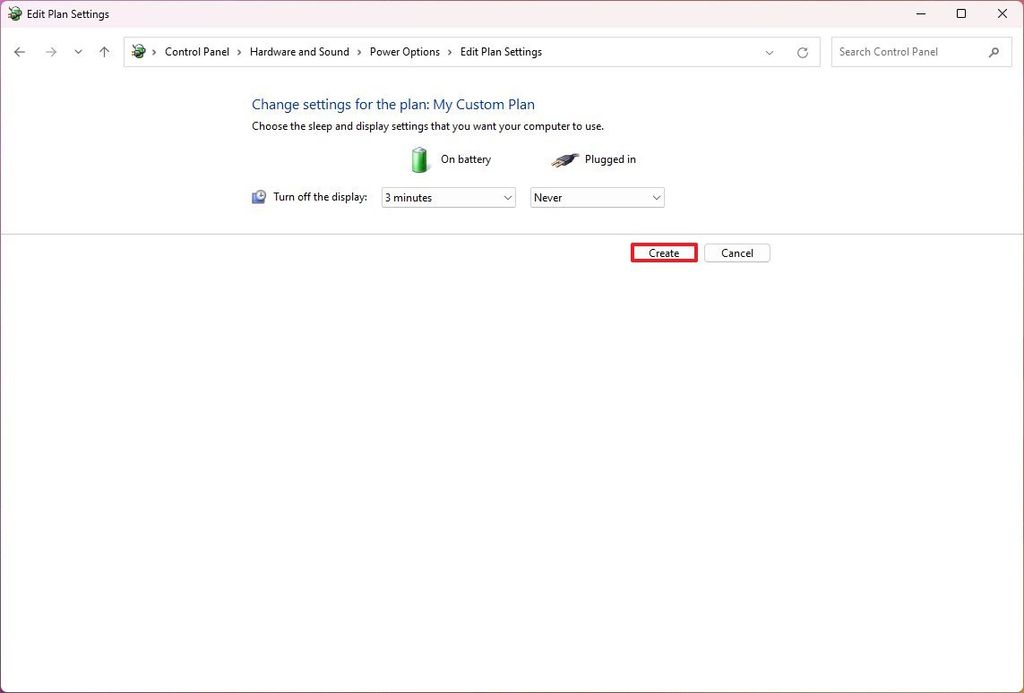Image resolution: width=1024 pixels, height=693 pixels.
Task: Click the forward navigation arrow
Action: (x=51, y=51)
